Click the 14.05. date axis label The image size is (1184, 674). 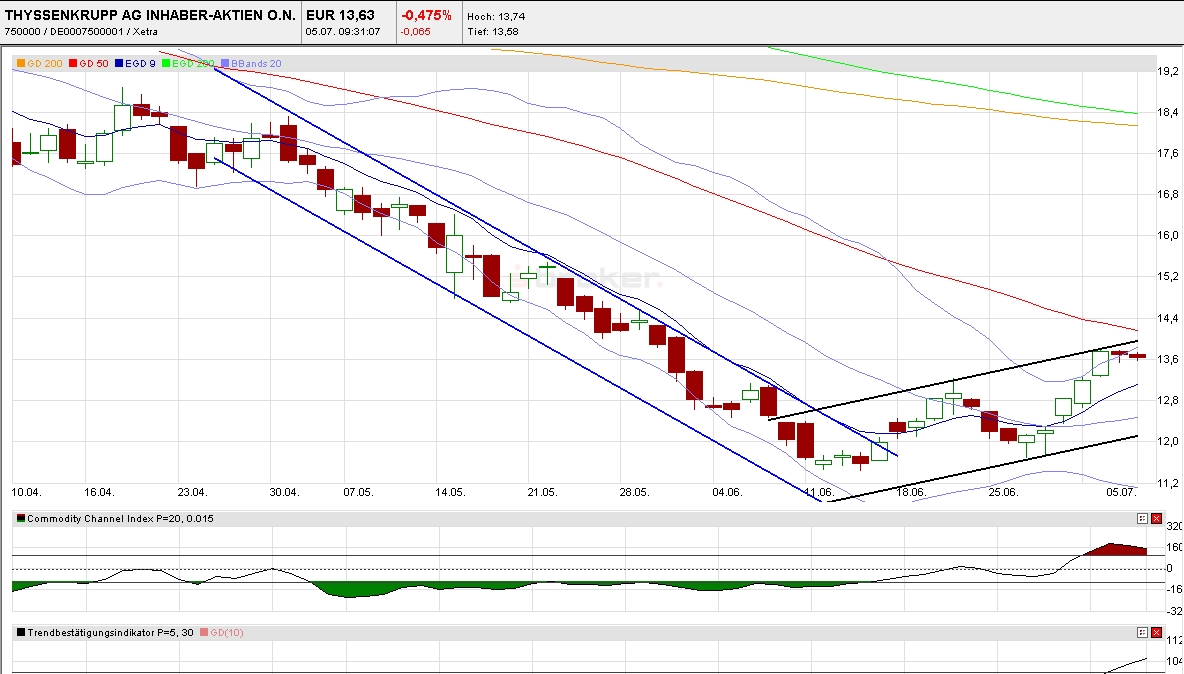[450, 492]
